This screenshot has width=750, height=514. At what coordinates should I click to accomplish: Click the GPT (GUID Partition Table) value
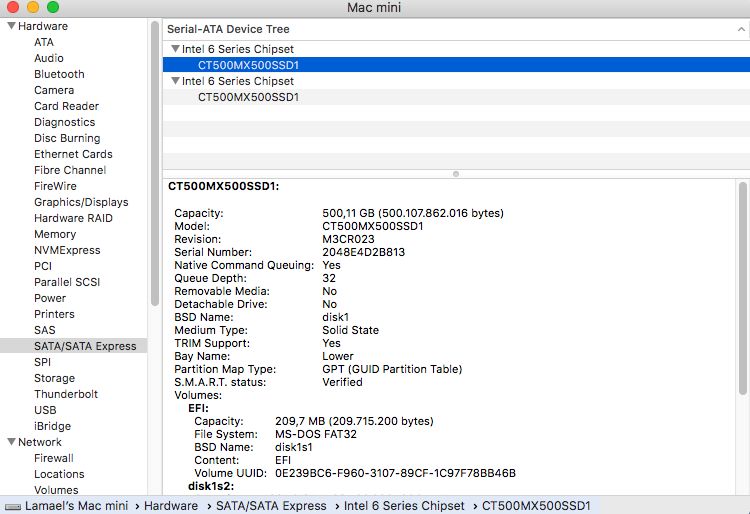[x=392, y=369]
